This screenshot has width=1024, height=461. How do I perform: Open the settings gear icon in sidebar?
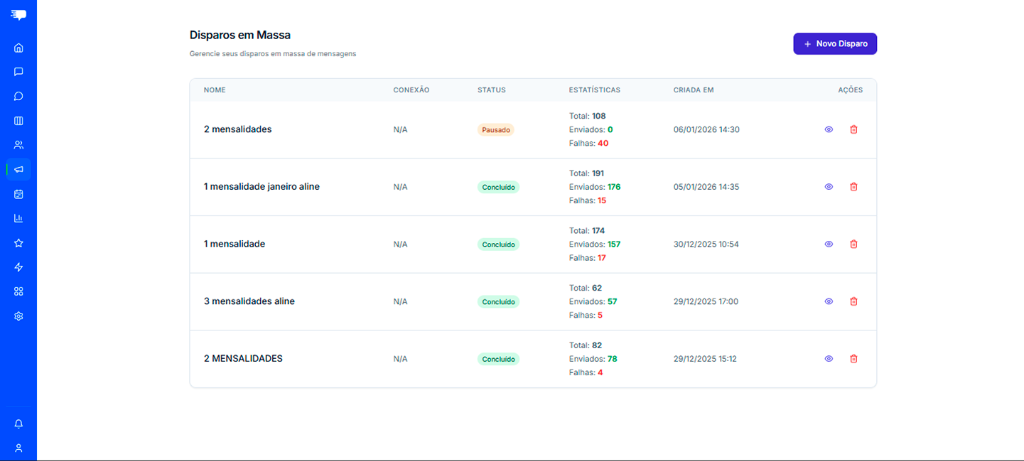[x=18, y=316]
